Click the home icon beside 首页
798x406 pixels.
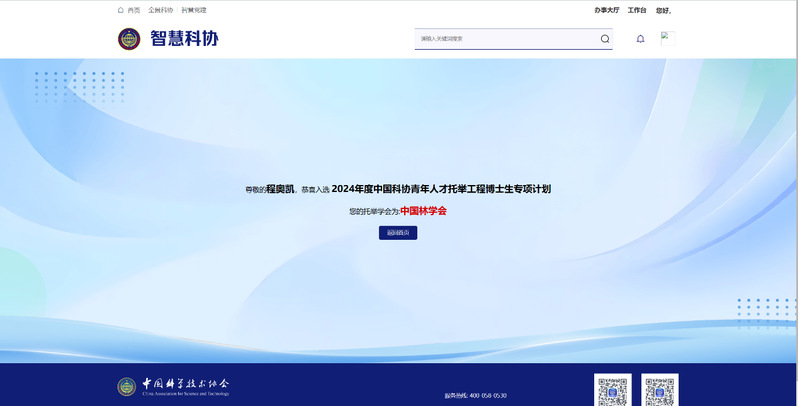[x=121, y=10]
